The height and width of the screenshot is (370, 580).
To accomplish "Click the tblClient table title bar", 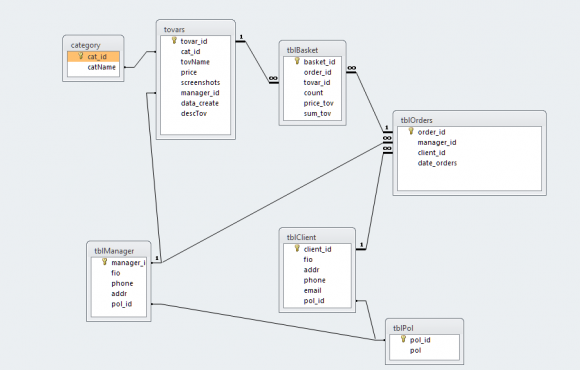I will [x=317, y=237].
